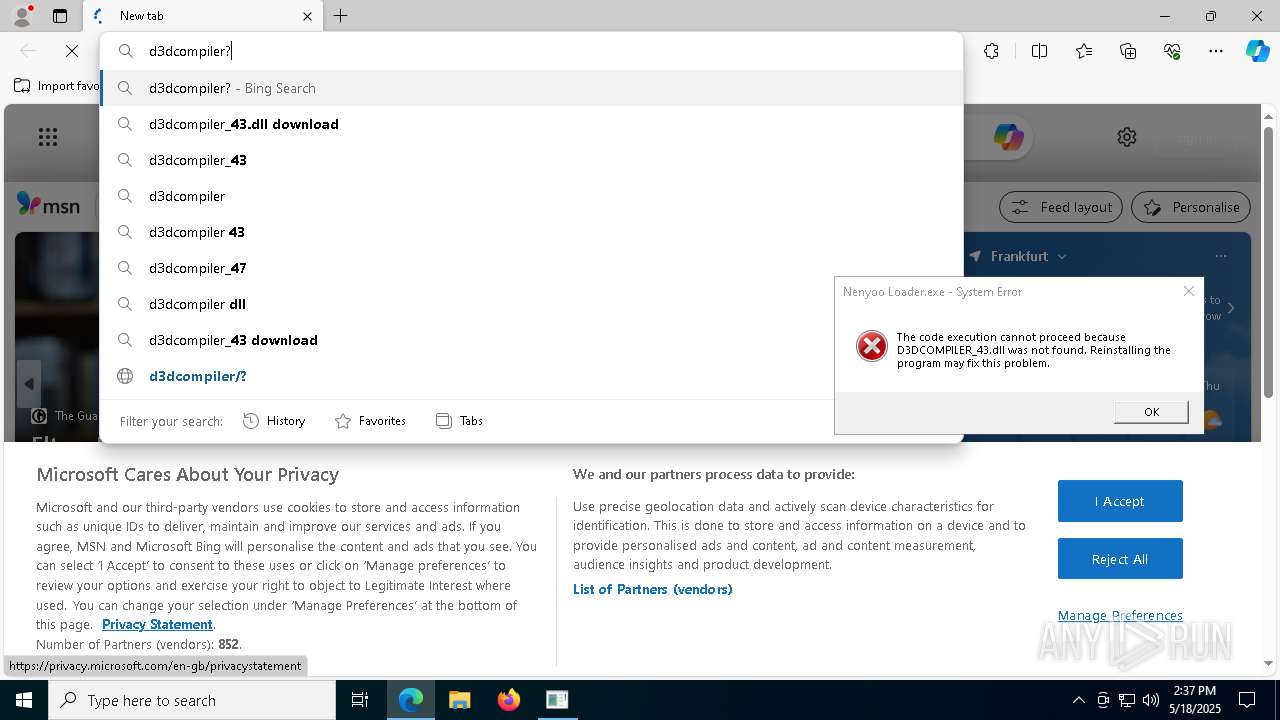Open the Collections icon
This screenshot has width=1280, height=720.
(1128, 51)
